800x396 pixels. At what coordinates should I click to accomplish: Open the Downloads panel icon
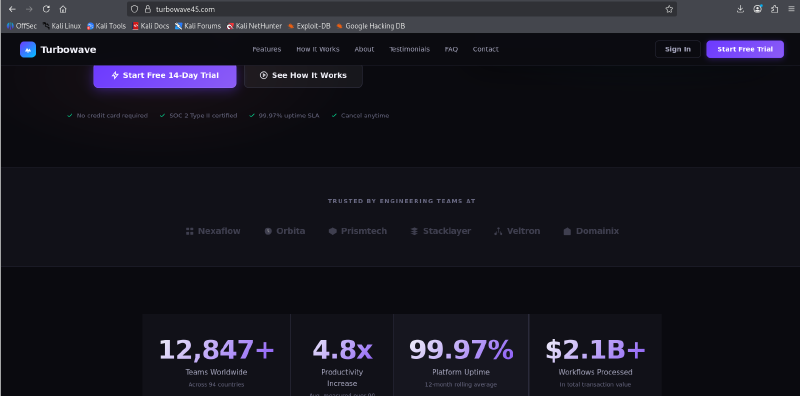740,9
